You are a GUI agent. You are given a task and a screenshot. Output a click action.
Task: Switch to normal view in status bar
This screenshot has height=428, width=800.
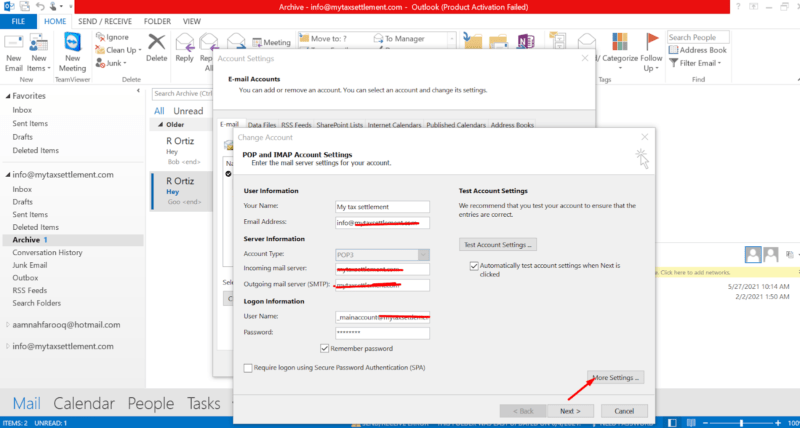coord(673,423)
